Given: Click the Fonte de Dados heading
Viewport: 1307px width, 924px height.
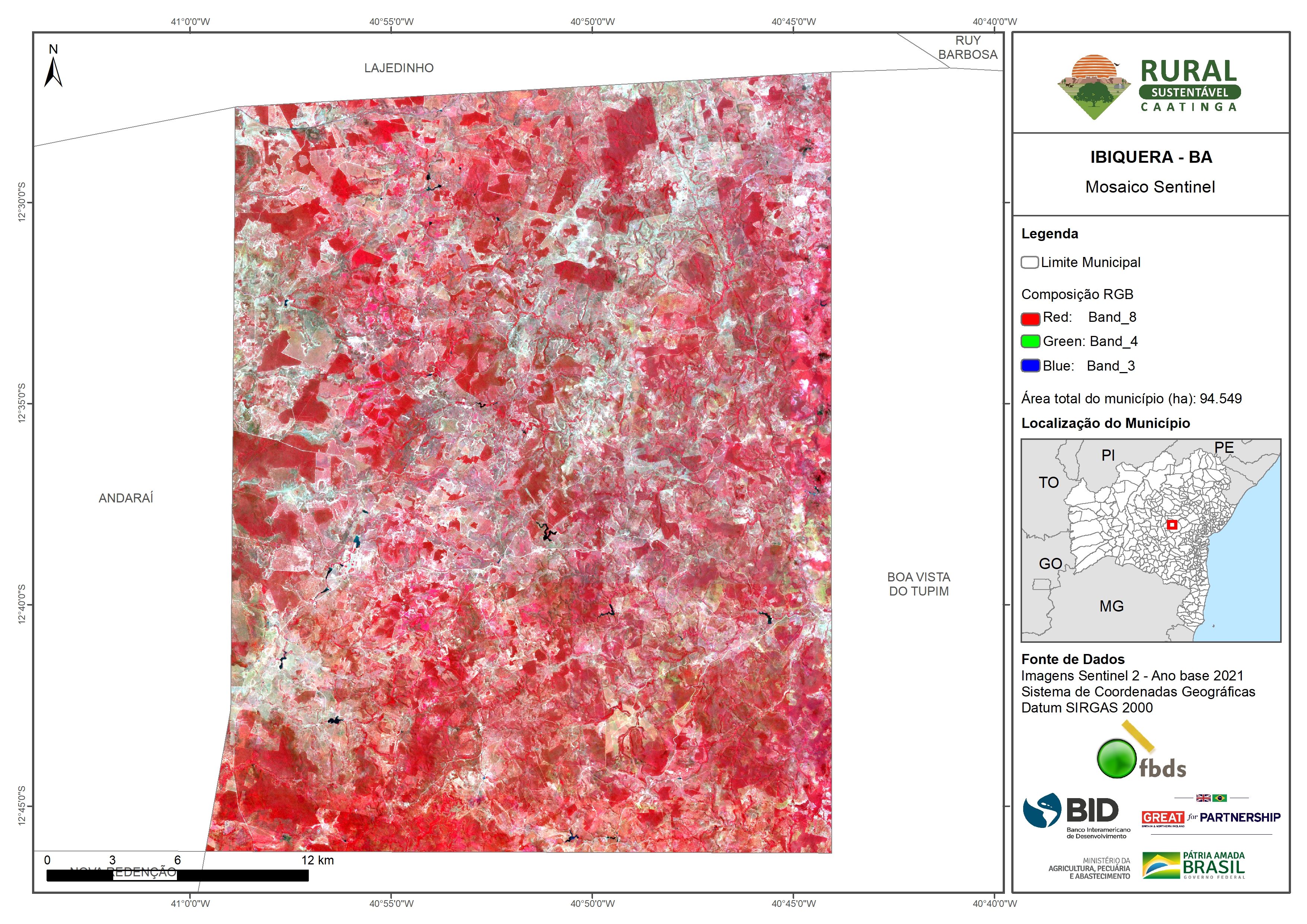Looking at the screenshot, I should 1072,659.
